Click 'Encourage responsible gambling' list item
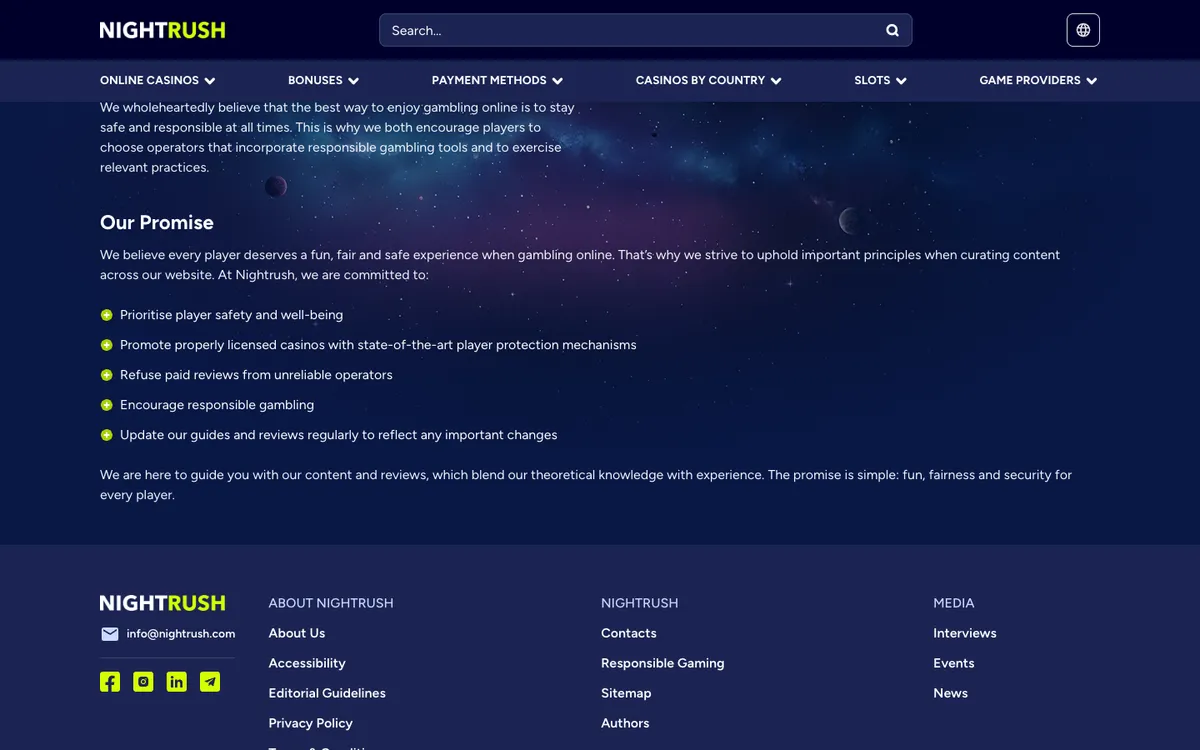Image resolution: width=1200 pixels, height=750 pixels. [217, 405]
